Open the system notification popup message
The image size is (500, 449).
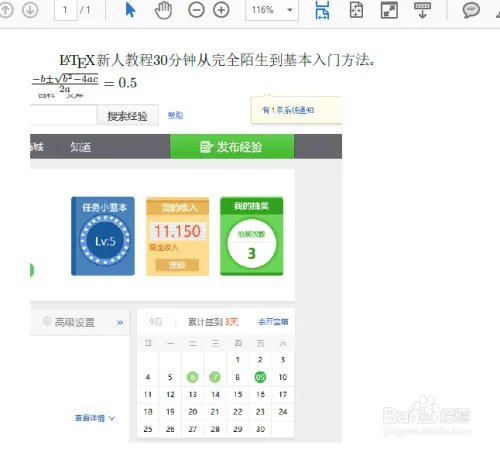pyautogui.click(x=296, y=110)
